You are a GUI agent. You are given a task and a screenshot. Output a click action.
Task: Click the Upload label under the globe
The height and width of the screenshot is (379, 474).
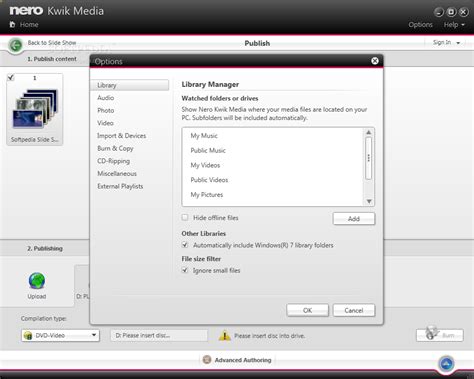pyautogui.click(x=37, y=296)
